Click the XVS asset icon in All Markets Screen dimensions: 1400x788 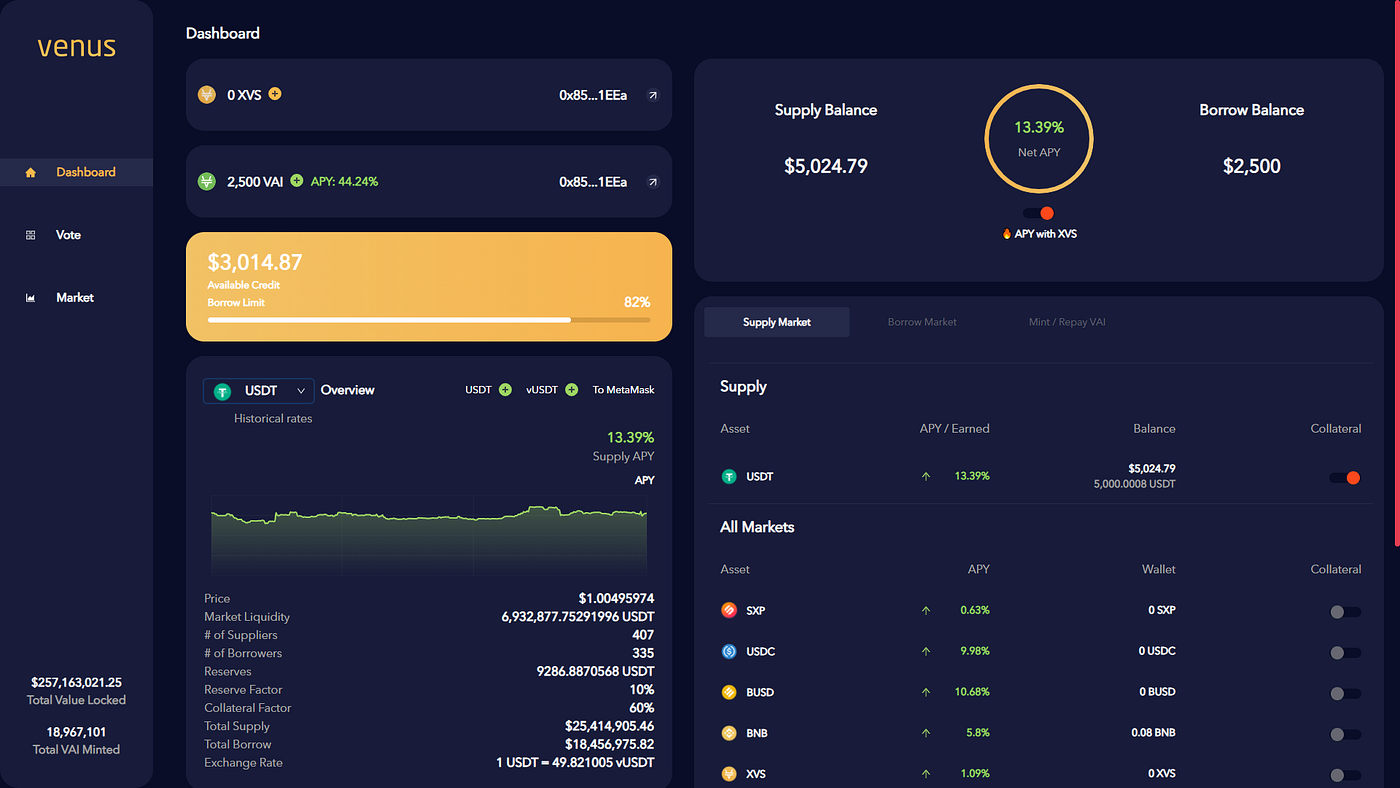[x=729, y=774]
